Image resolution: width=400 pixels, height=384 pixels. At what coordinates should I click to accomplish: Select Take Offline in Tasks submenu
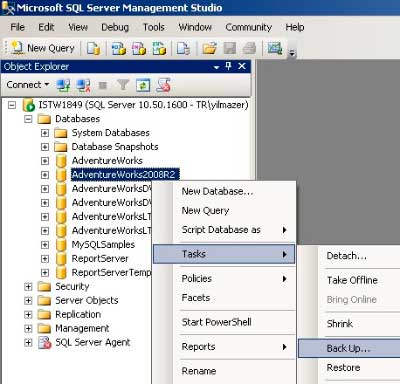click(x=352, y=280)
